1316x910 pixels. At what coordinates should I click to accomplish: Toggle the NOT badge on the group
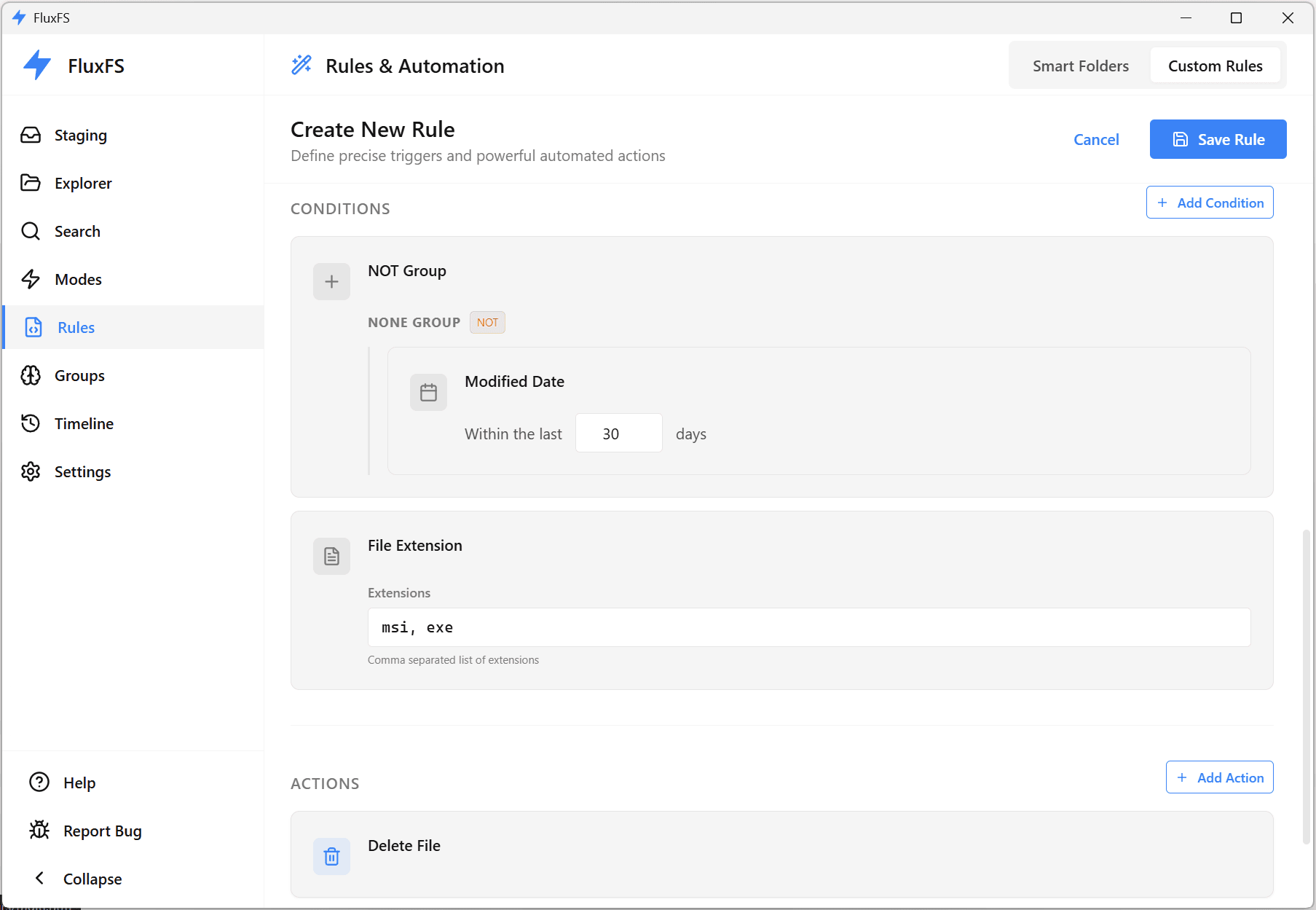(x=487, y=323)
